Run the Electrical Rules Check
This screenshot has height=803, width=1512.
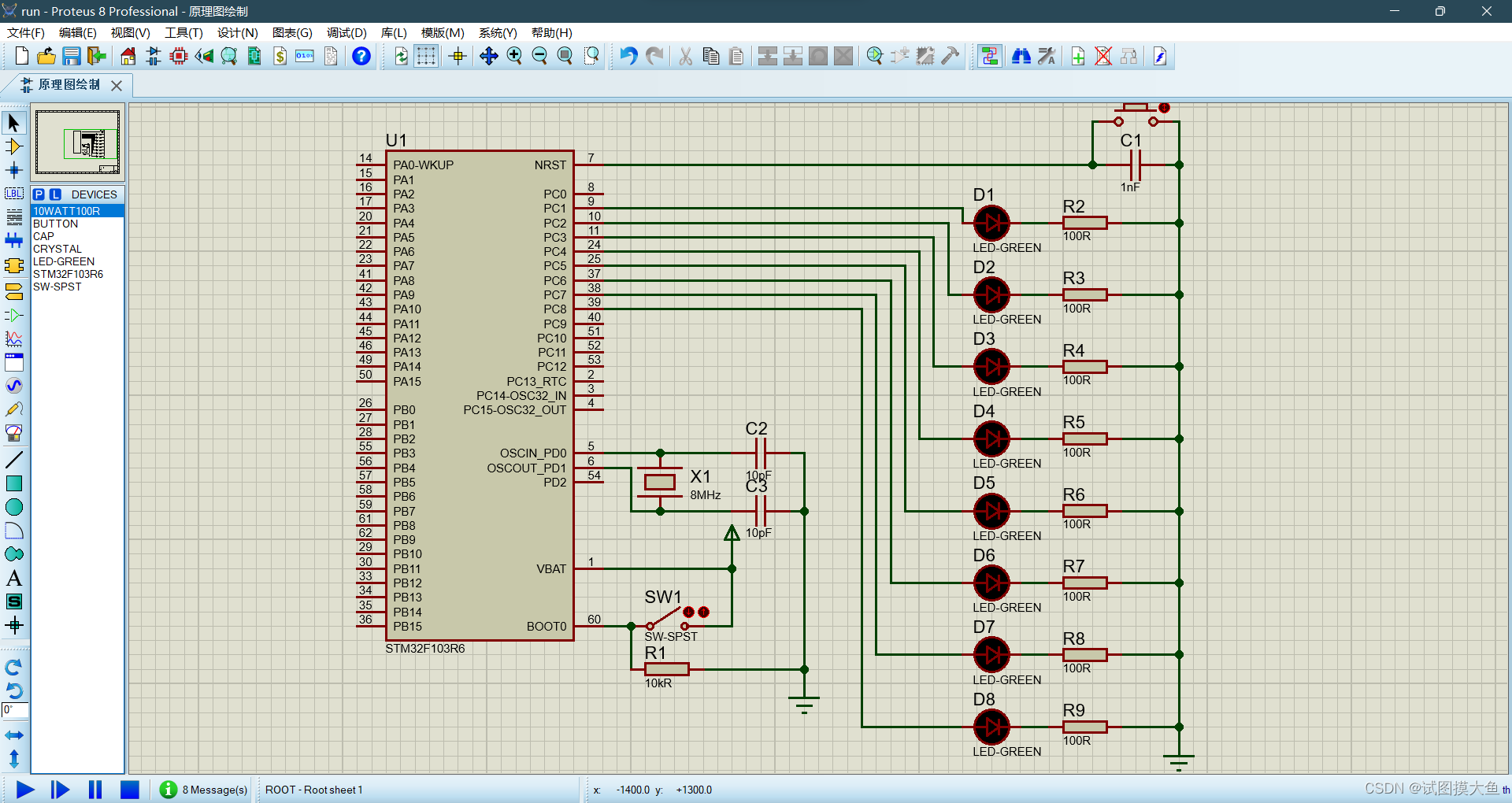click(x=1158, y=56)
